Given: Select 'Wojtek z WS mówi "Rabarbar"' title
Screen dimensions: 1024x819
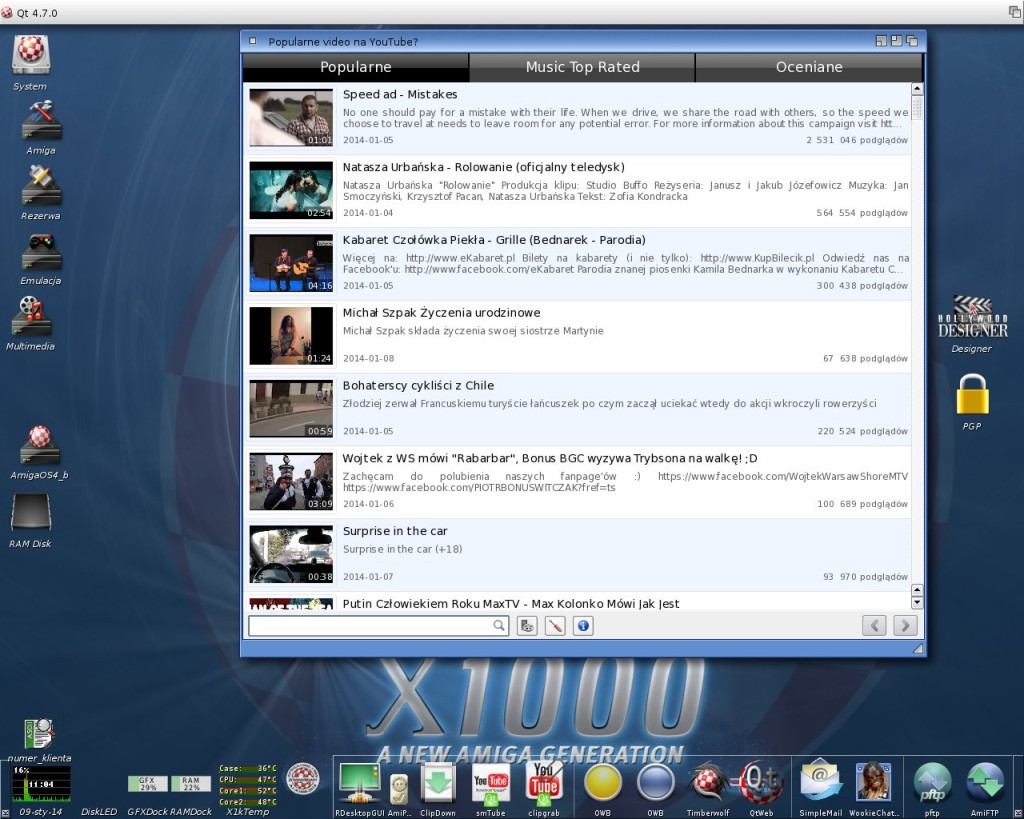Looking at the screenshot, I should (x=550, y=458).
